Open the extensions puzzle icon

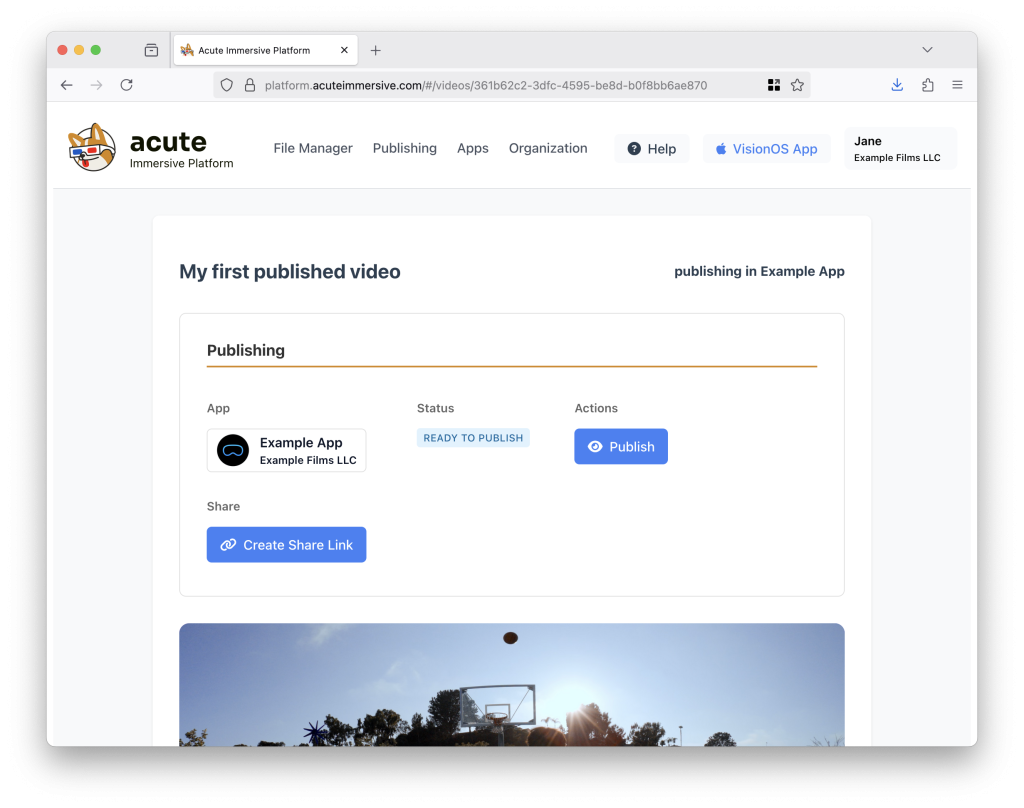(927, 85)
